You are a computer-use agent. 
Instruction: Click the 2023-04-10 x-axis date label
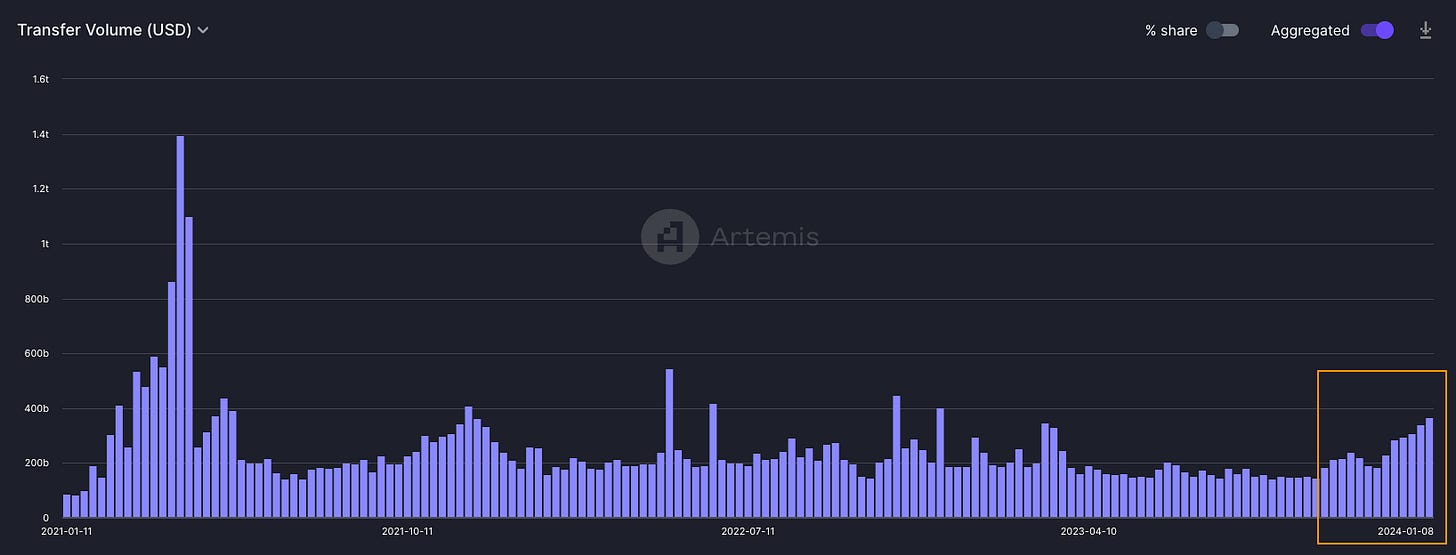pos(1088,531)
